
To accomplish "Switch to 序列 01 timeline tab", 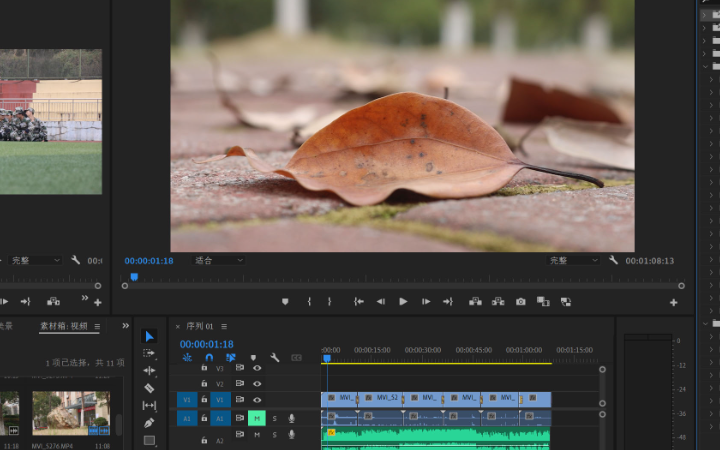I will click(199, 326).
